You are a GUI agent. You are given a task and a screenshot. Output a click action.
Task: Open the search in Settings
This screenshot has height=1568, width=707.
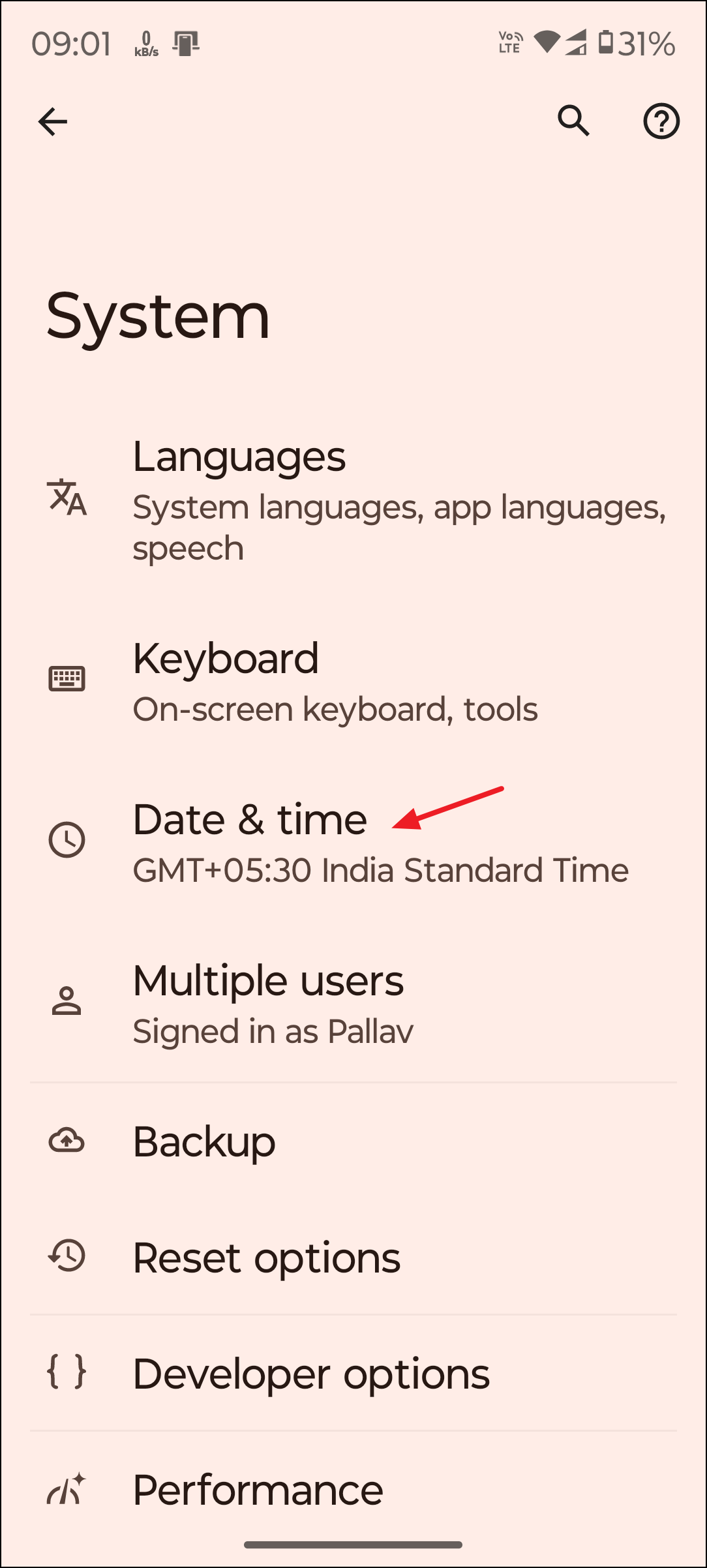(x=574, y=121)
